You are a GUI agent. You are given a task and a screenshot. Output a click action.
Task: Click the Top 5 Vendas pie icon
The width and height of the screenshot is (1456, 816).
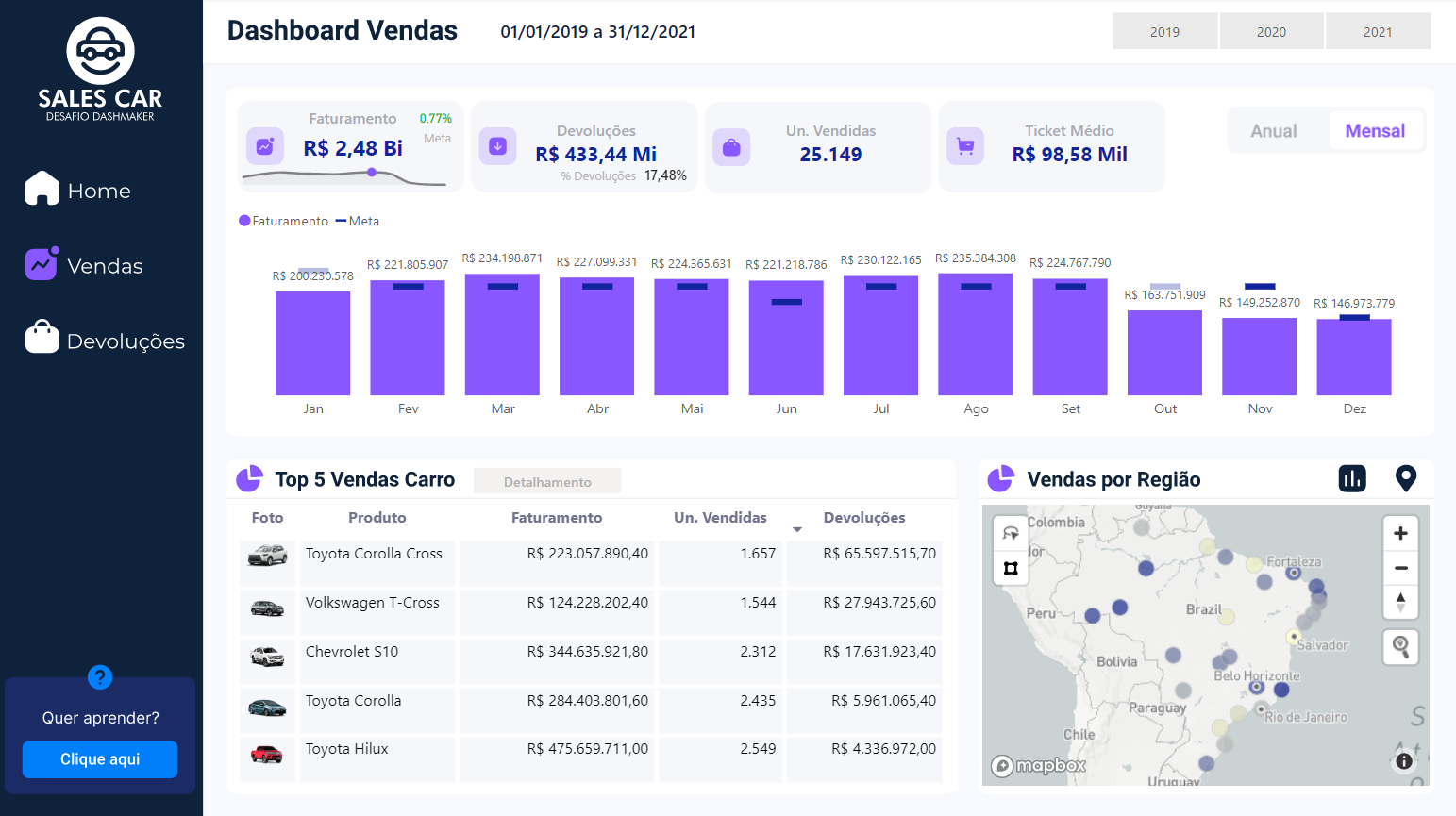(249, 479)
